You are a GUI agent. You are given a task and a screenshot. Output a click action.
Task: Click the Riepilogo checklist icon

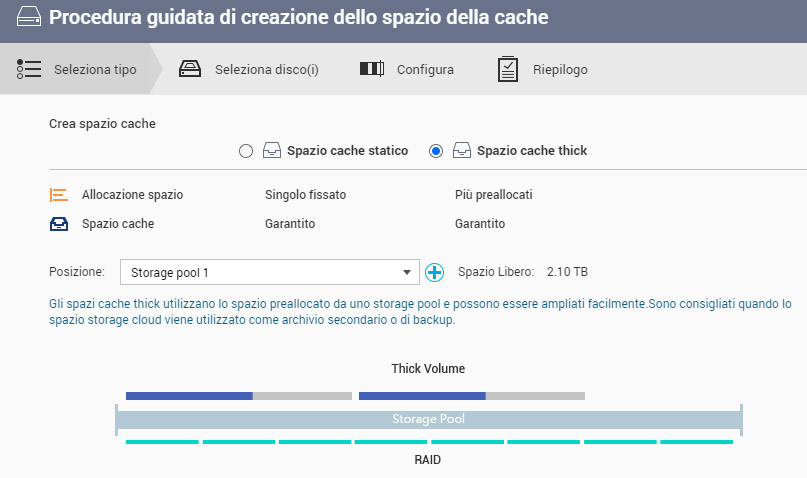[508, 69]
